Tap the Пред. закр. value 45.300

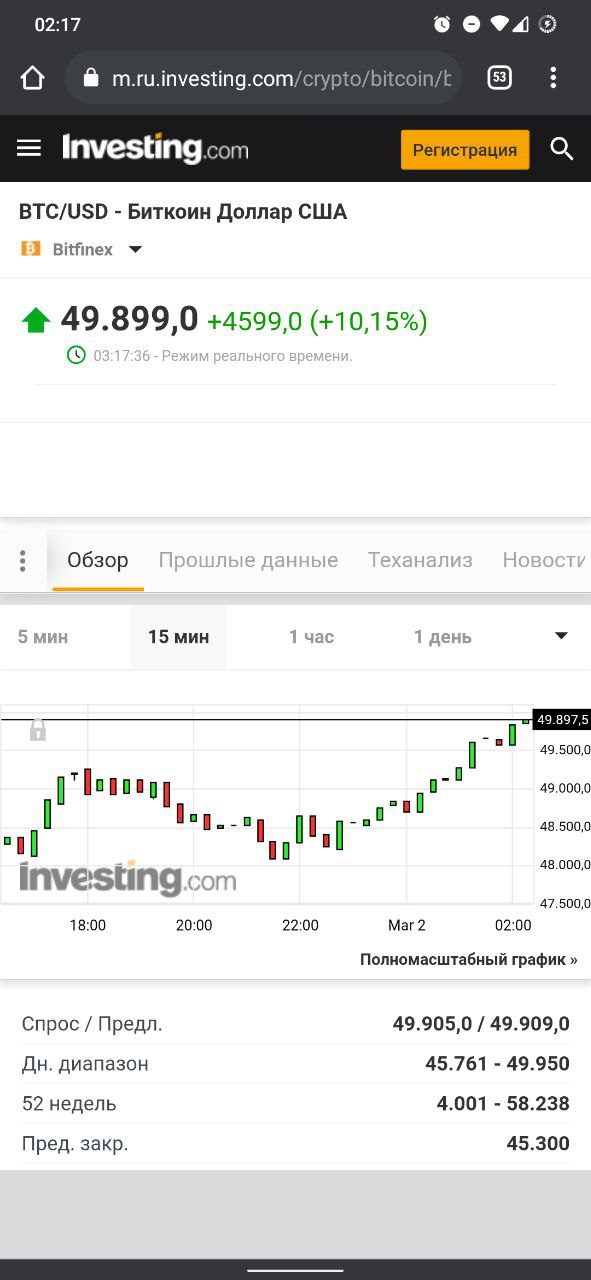538,1144
